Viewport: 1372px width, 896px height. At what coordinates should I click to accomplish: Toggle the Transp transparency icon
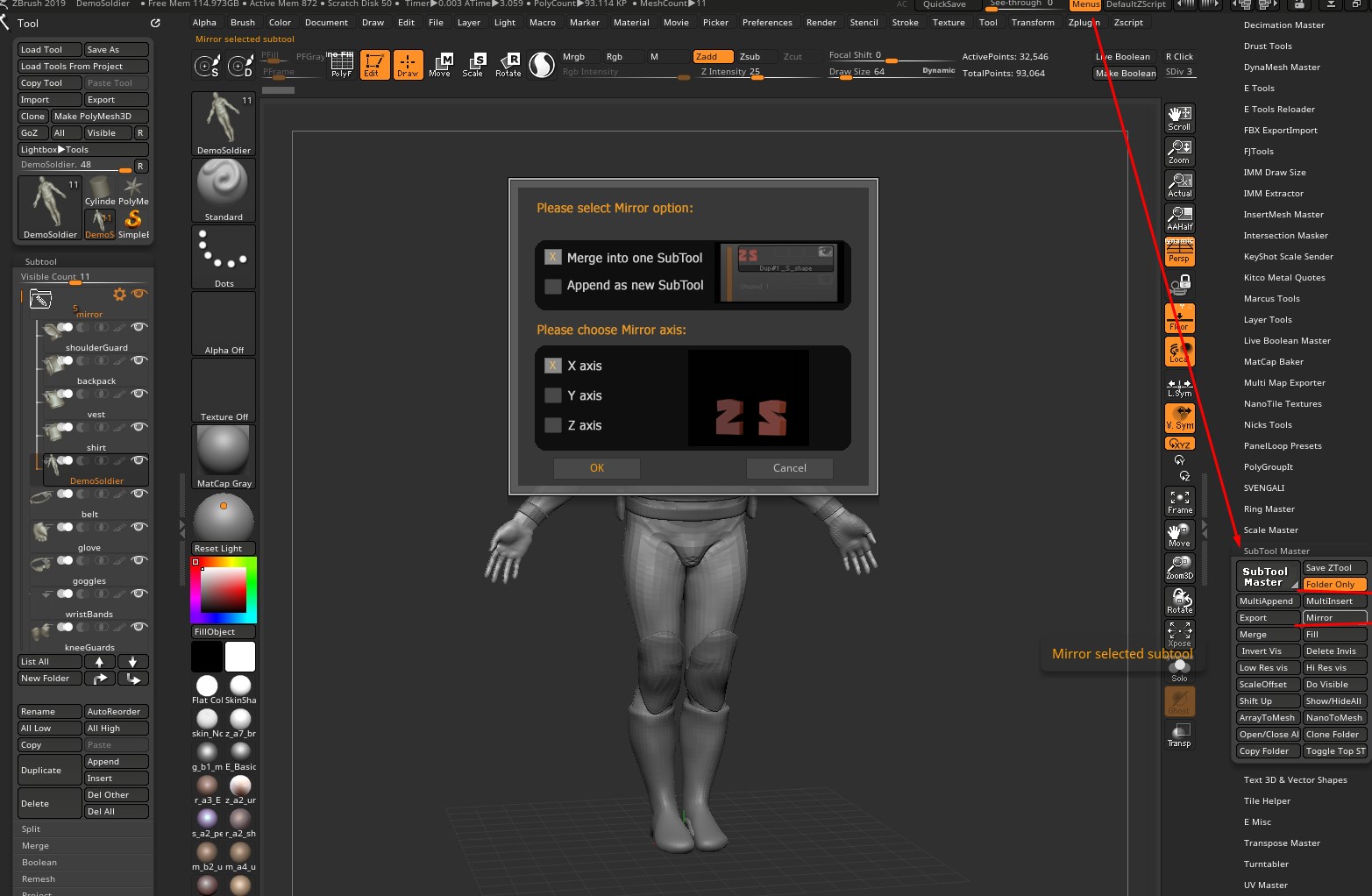click(1179, 735)
